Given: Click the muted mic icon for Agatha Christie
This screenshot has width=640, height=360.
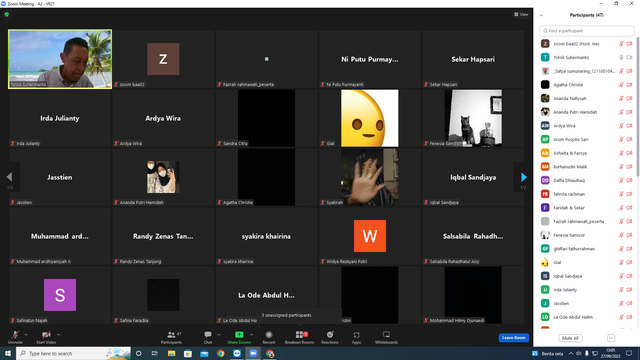Looking at the screenshot, I should coord(621,85).
